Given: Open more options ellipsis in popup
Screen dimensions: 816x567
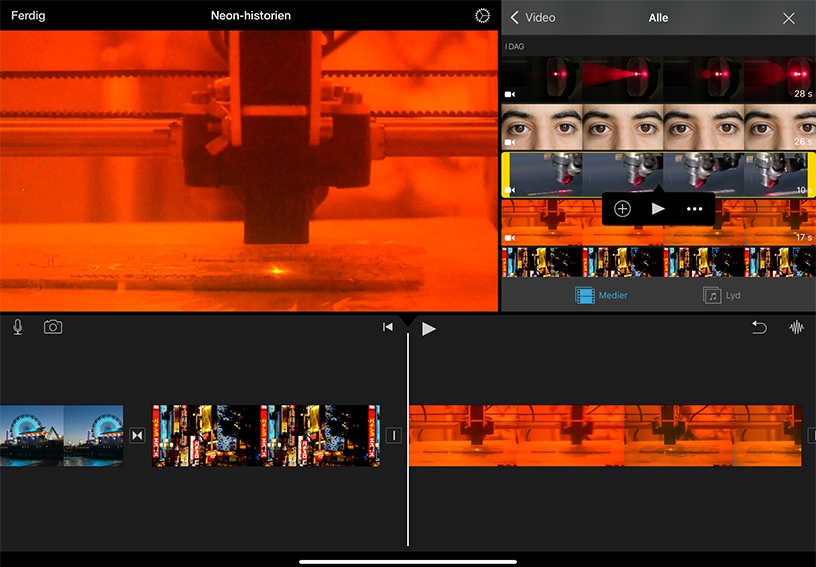Looking at the screenshot, I should tap(694, 209).
